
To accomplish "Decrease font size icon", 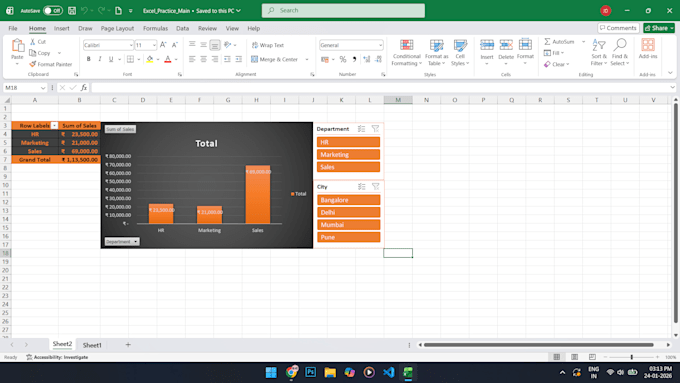I will click(x=175, y=45).
